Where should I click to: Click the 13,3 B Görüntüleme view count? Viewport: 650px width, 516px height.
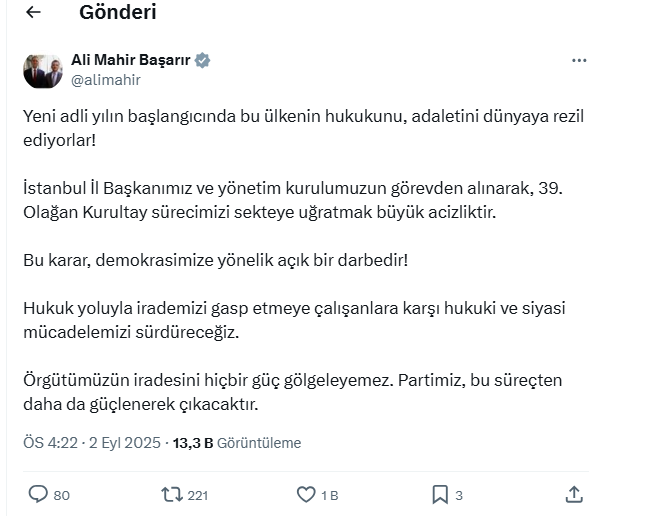click(237, 442)
